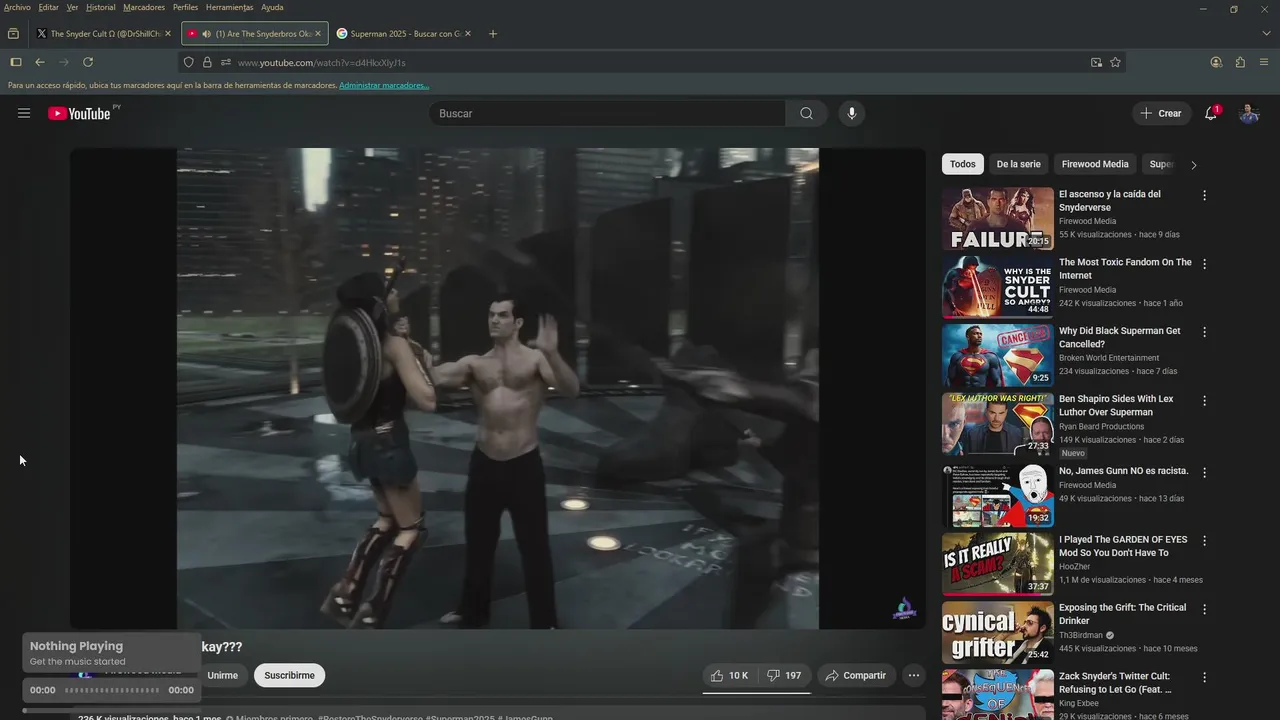Open the 'cynical grifter' thumbnail video
The height and width of the screenshot is (720, 1280).
[x=998, y=632]
